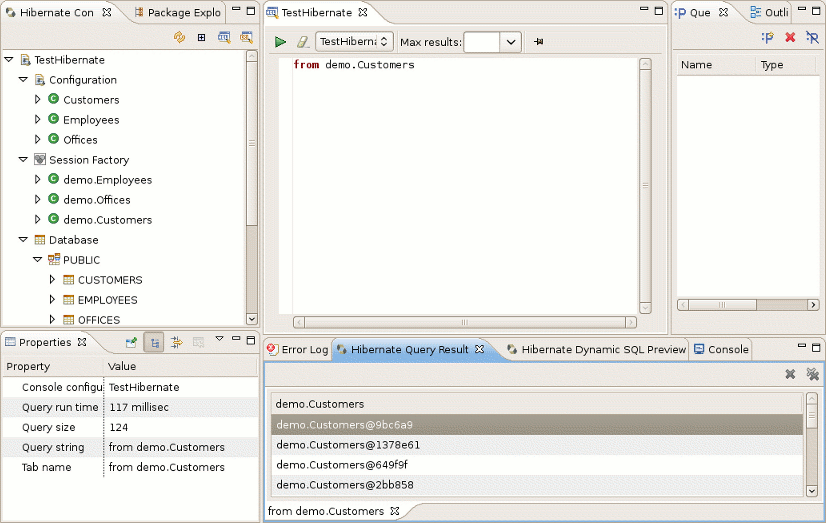This screenshot has width=826, height=523.
Task: Open HQL editor icon in configurations toolbar
Action: pos(224,37)
